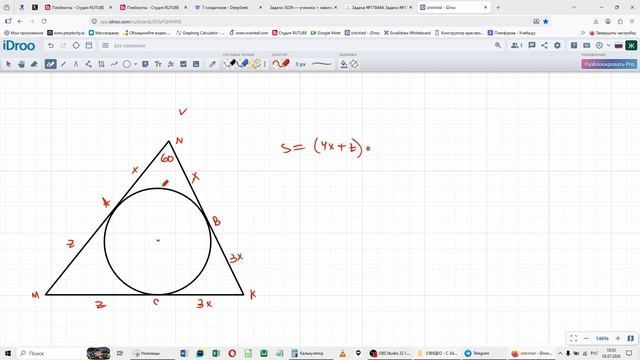Edit the untitled board name field
Screen dimensions: 640x360
pyautogui.click(x=129, y=46)
